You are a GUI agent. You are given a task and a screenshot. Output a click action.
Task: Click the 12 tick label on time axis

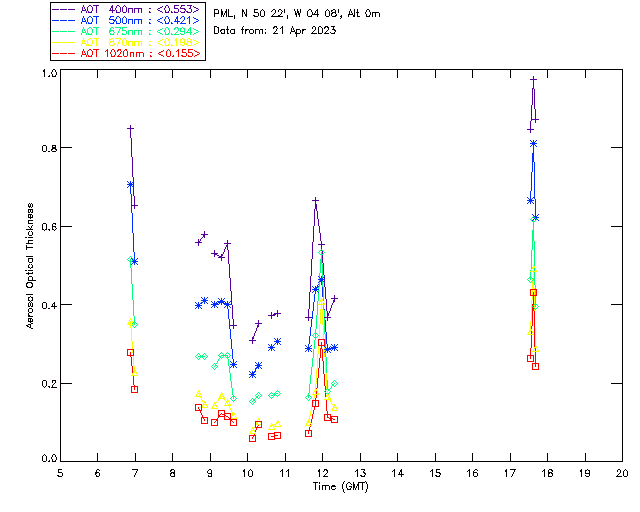(322, 473)
